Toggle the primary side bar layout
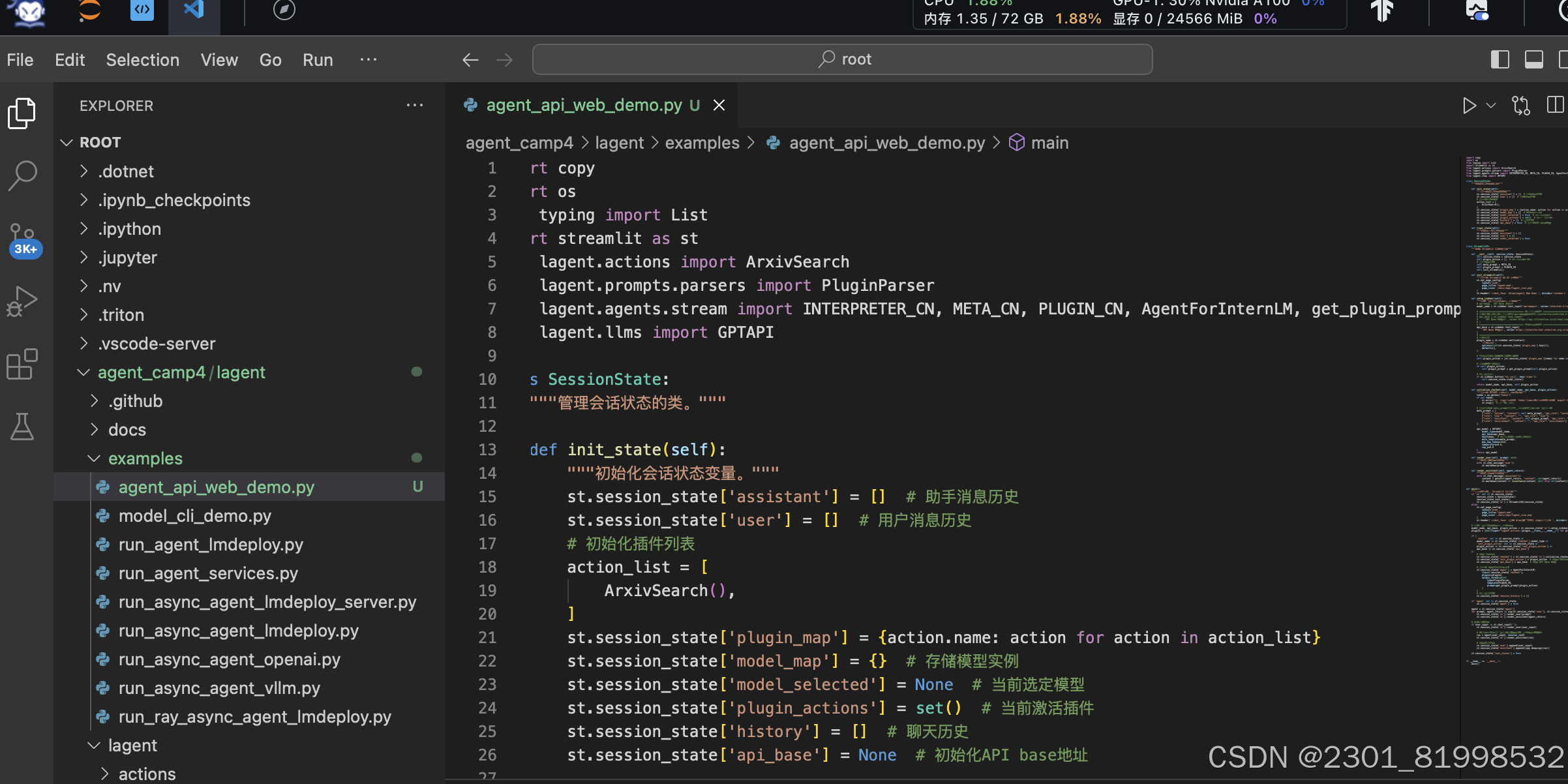 [x=1500, y=60]
